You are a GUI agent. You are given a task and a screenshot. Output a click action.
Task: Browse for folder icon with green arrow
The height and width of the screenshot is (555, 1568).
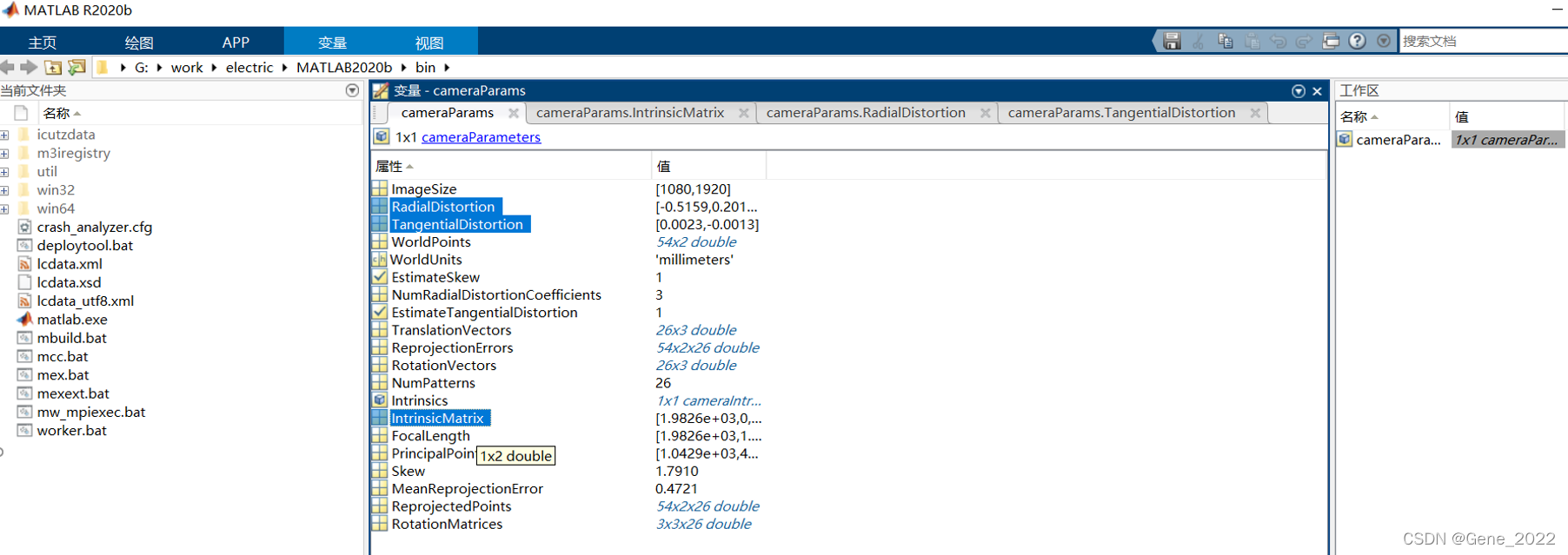point(76,67)
